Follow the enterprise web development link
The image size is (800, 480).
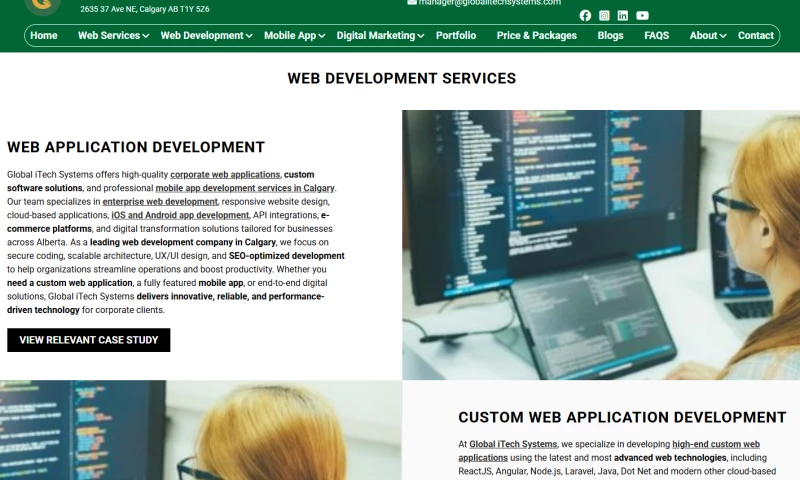tap(160, 201)
